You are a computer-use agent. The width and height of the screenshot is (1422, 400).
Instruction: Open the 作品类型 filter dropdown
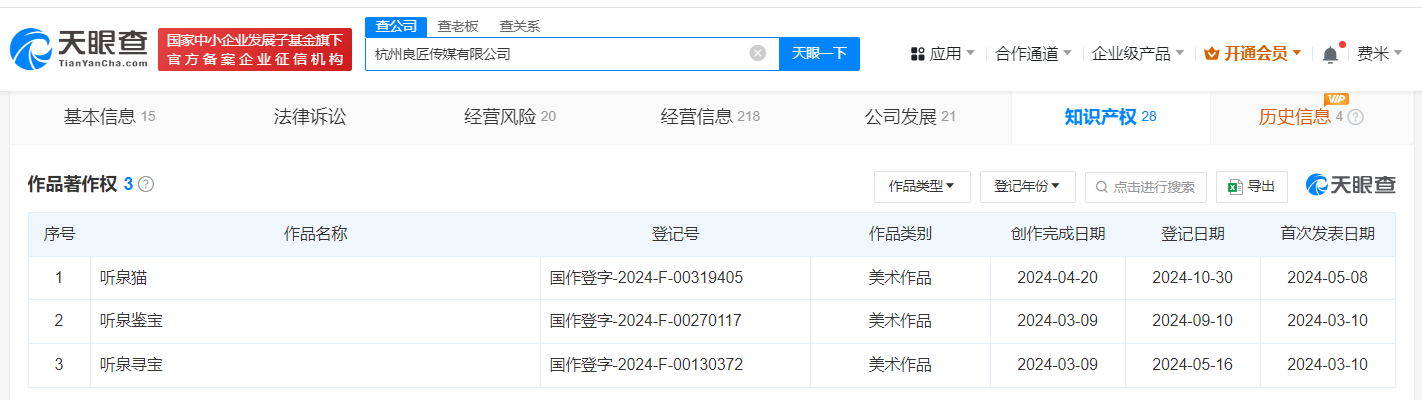pyautogui.click(x=922, y=187)
